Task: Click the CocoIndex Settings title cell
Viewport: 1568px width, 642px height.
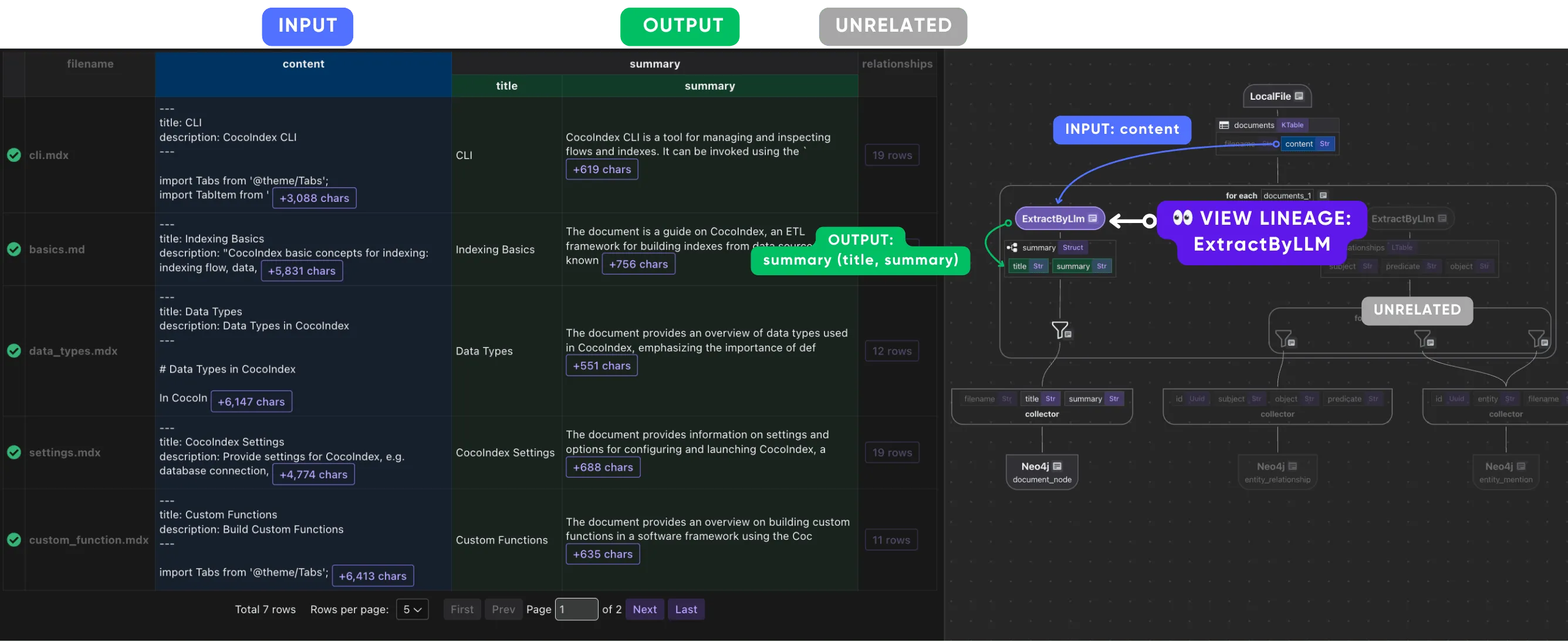Action: click(x=505, y=453)
